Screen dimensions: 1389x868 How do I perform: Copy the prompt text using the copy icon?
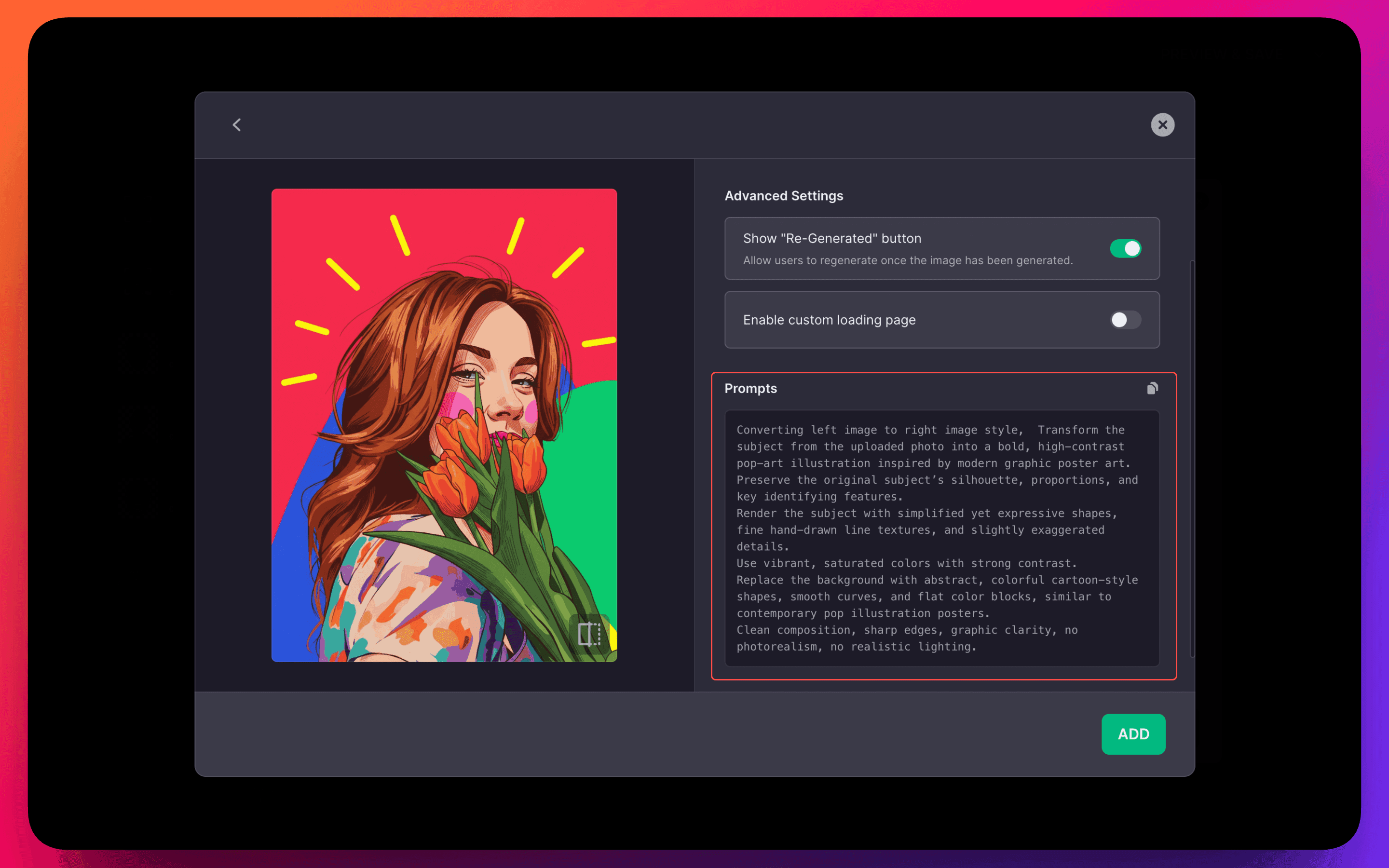coord(1152,389)
